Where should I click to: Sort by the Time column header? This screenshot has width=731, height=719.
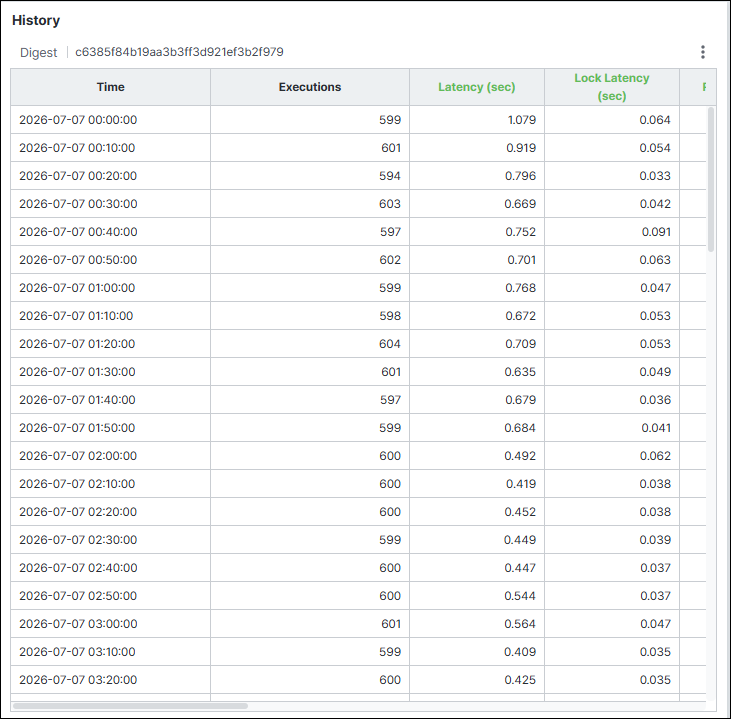coord(110,87)
